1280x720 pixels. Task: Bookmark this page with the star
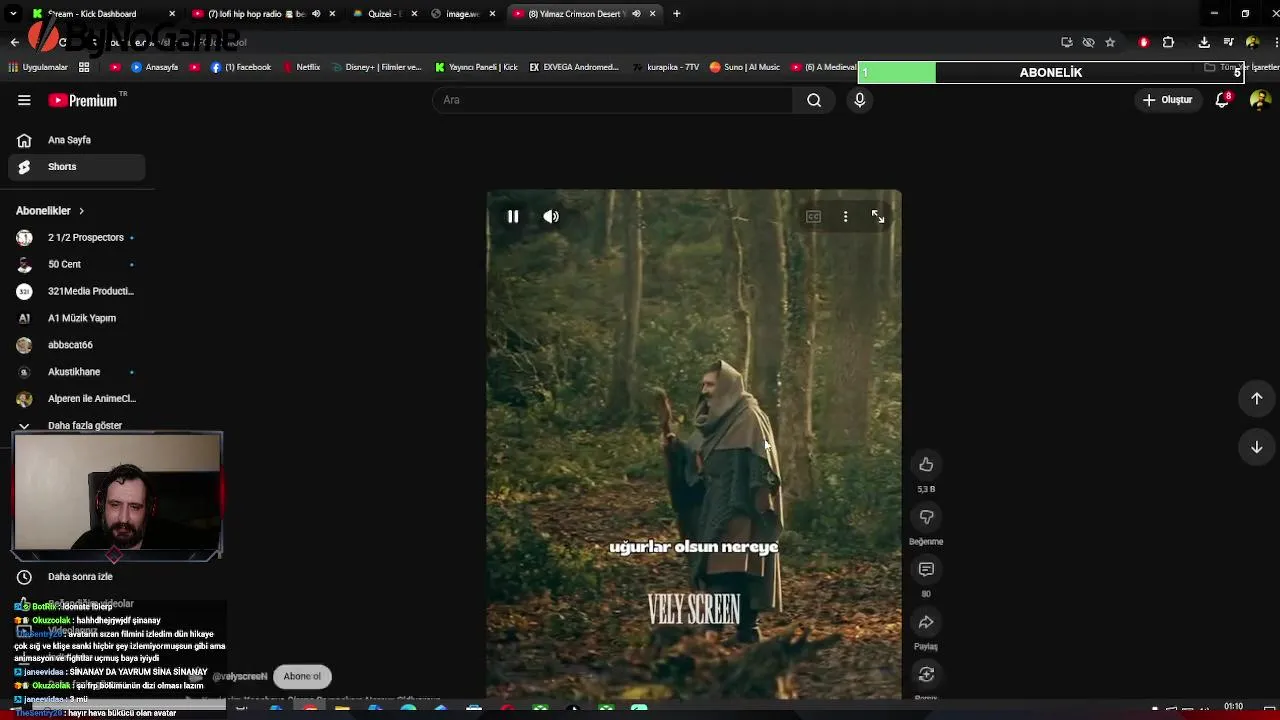(1110, 42)
